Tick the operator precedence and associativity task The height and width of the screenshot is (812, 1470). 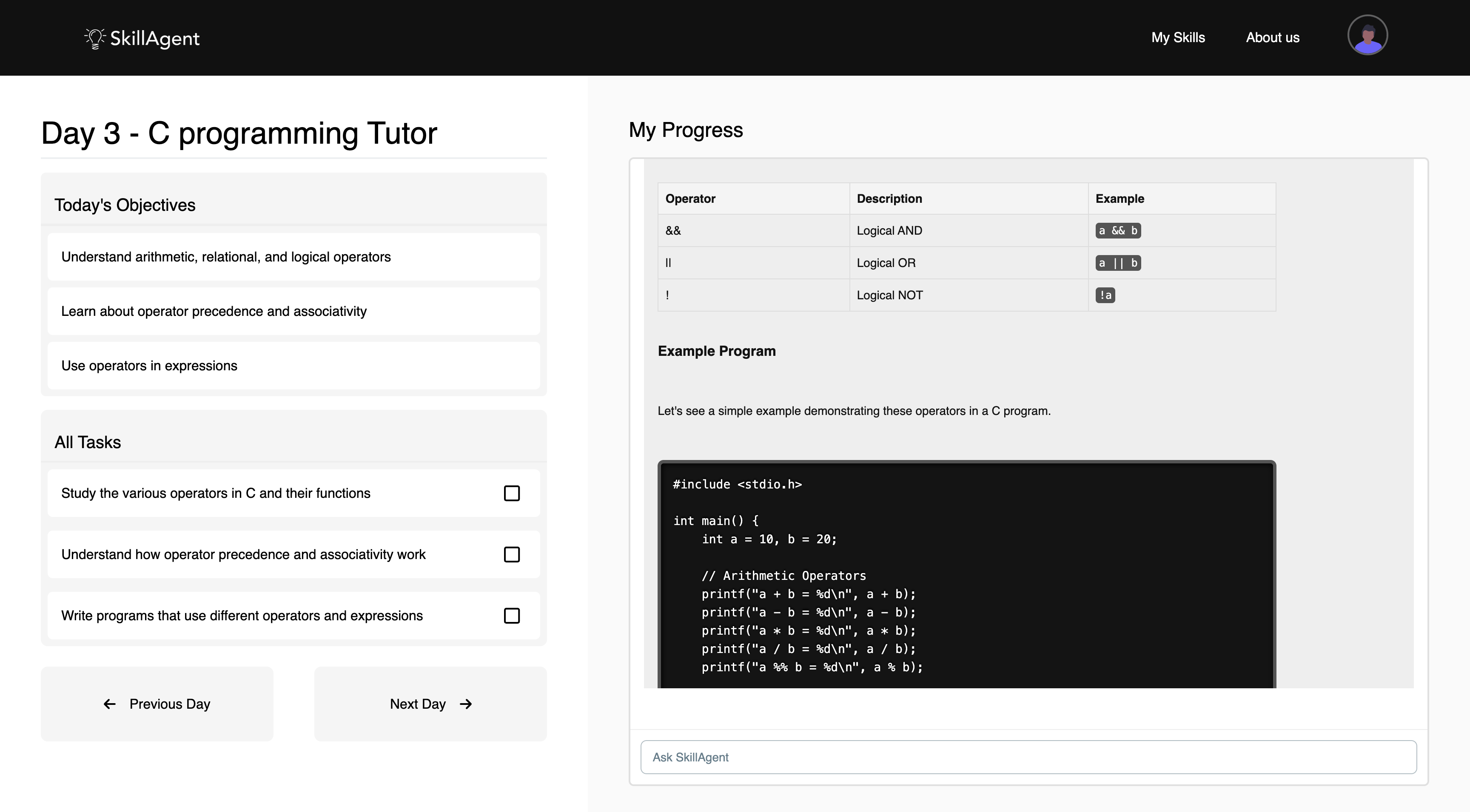click(x=511, y=554)
